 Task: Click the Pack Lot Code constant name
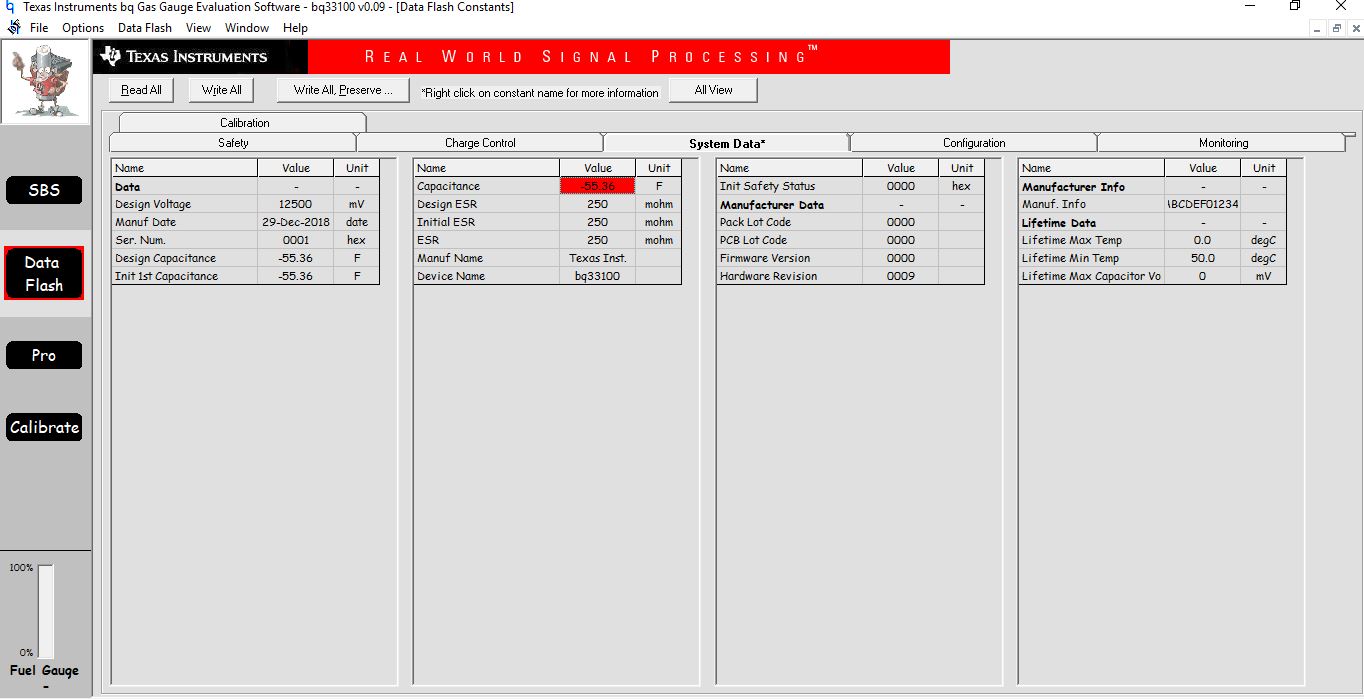(x=789, y=222)
